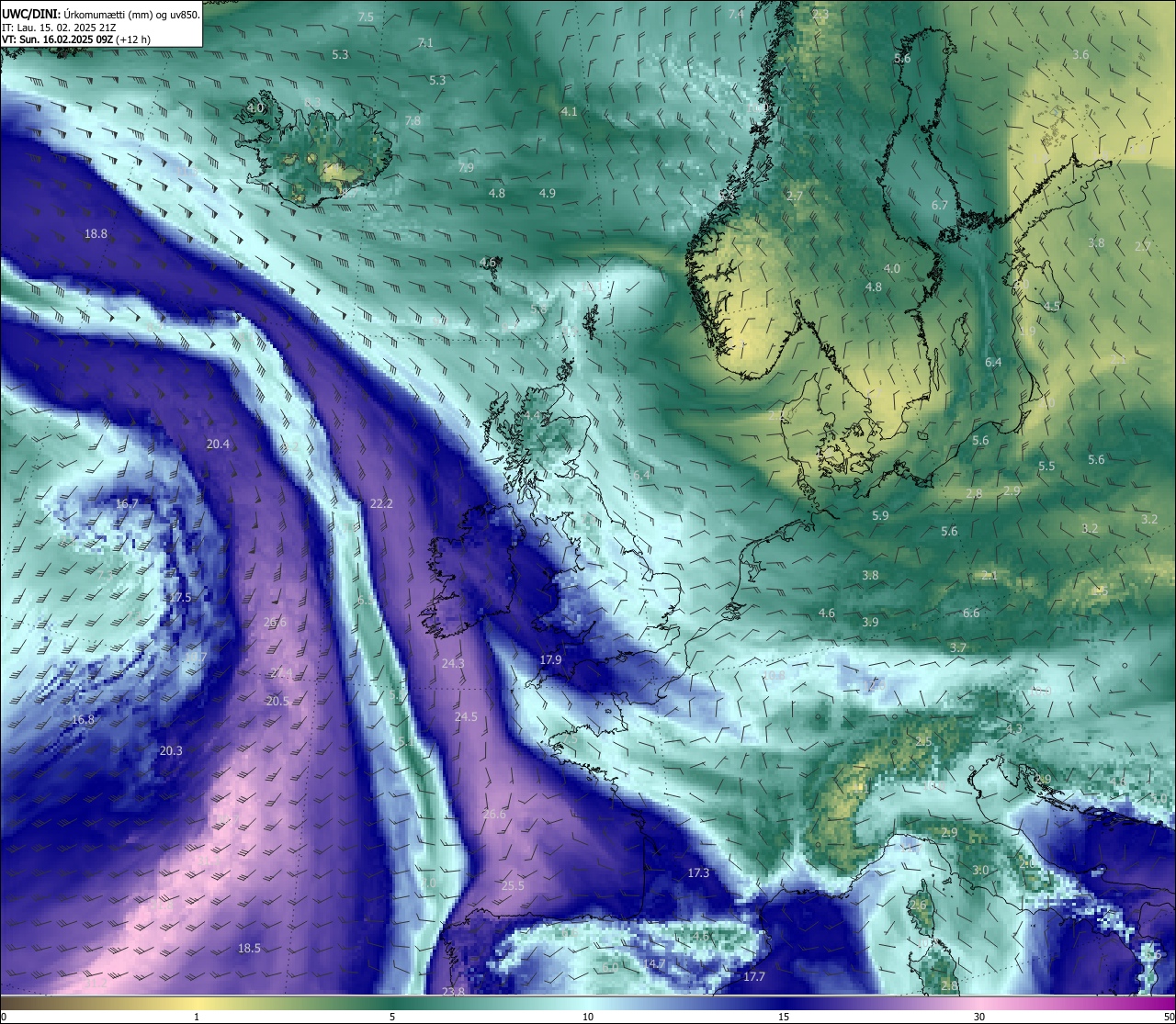Image resolution: width=1176 pixels, height=1024 pixels.
Task: Click the color scale label 1
Action: pos(197,1017)
